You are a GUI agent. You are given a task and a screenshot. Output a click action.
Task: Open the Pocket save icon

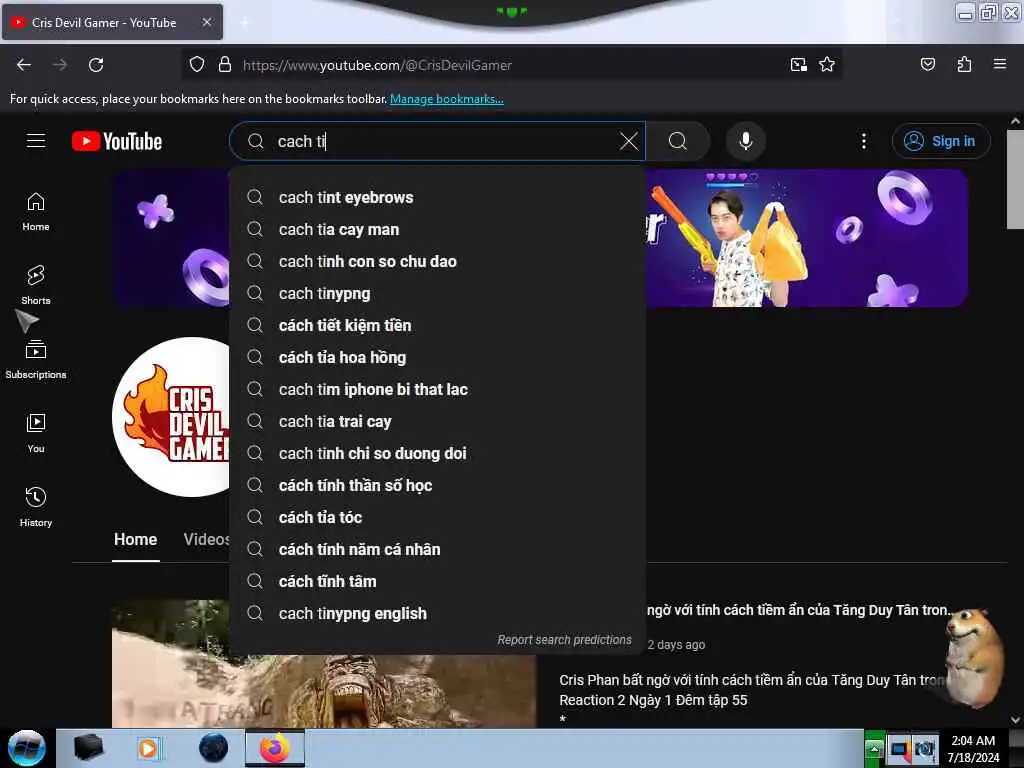(927, 64)
